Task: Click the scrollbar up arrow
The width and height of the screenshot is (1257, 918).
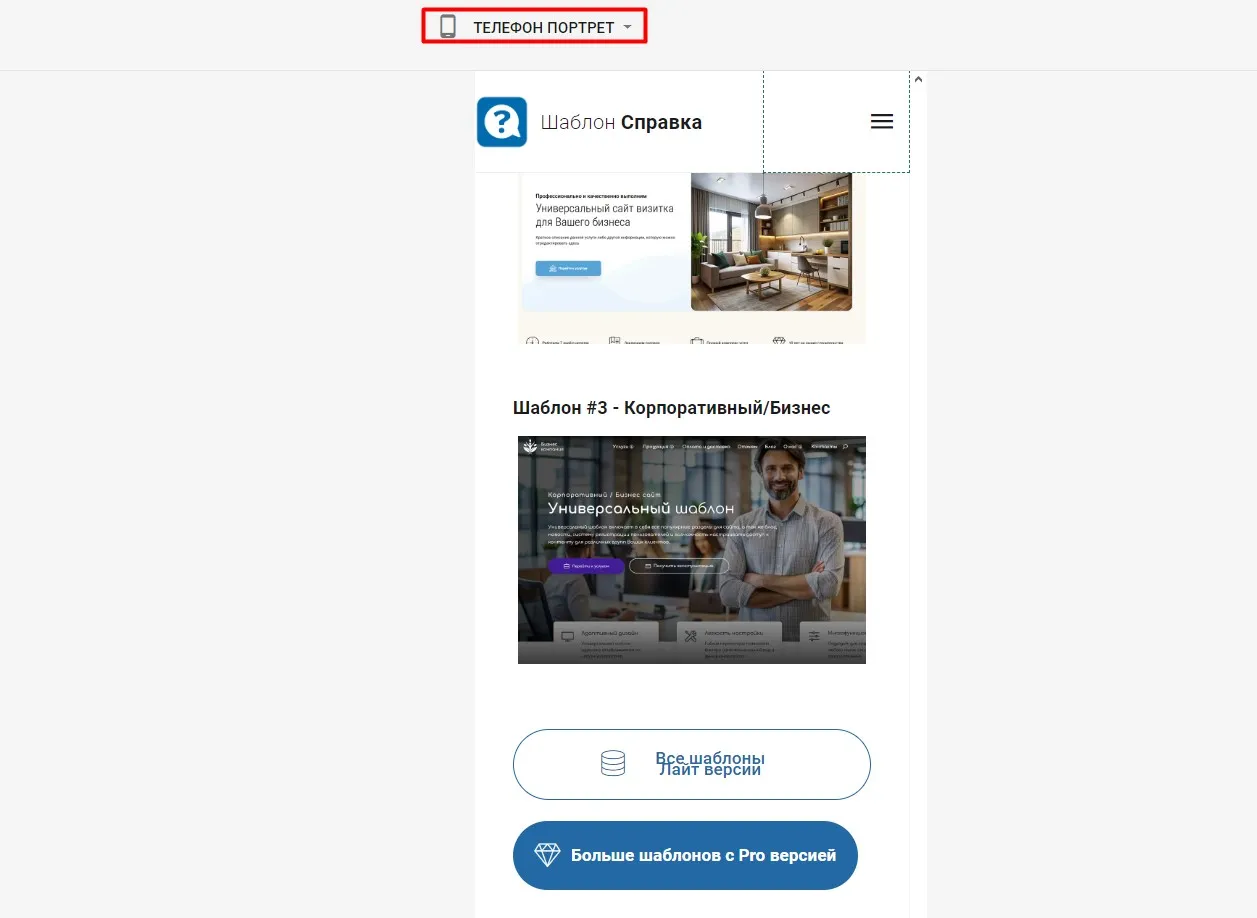Action: click(918, 79)
